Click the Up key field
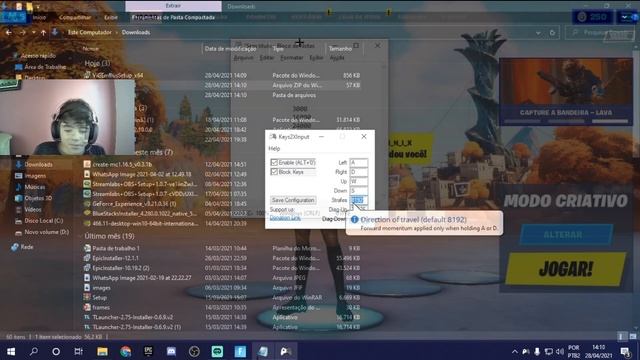The image size is (640, 360). click(x=358, y=181)
